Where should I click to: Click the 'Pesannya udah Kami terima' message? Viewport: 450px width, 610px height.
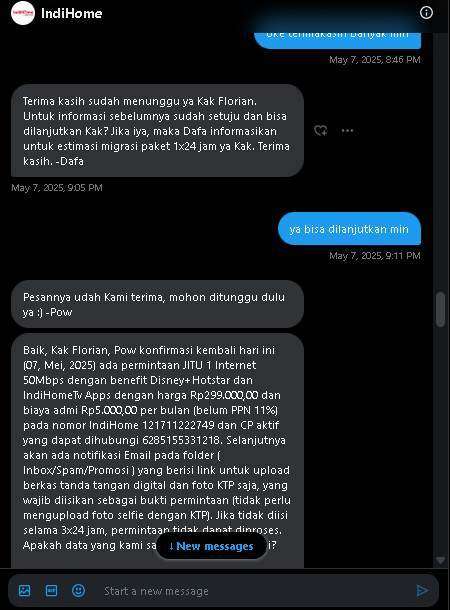click(x=157, y=304)
